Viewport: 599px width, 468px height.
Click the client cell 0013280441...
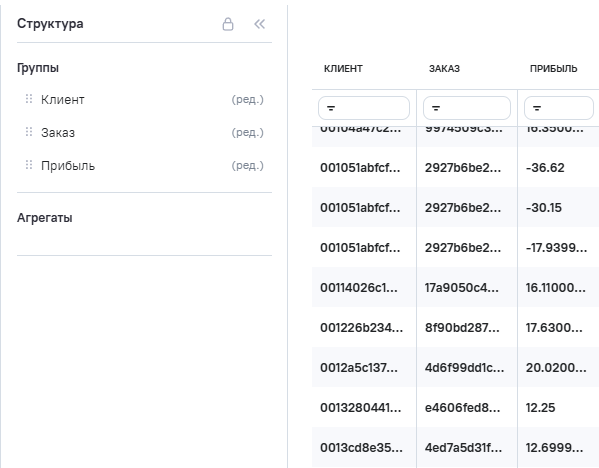pyautogui.click(x=361, y=408)
